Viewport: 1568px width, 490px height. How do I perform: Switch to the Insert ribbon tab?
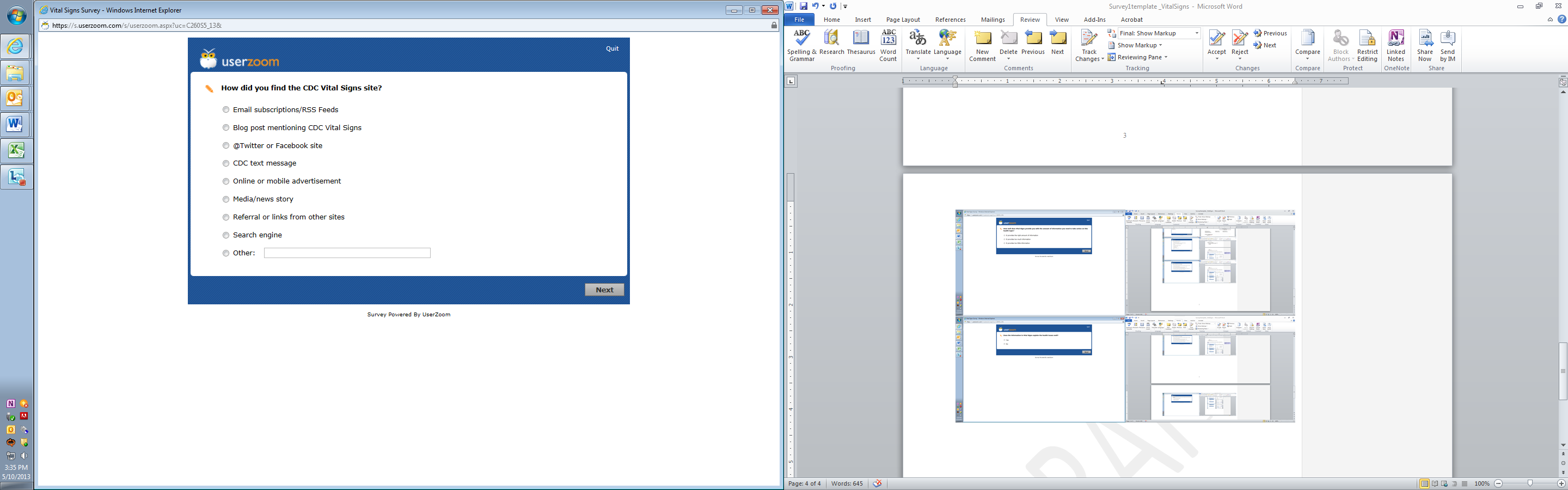tap(862, 20)
